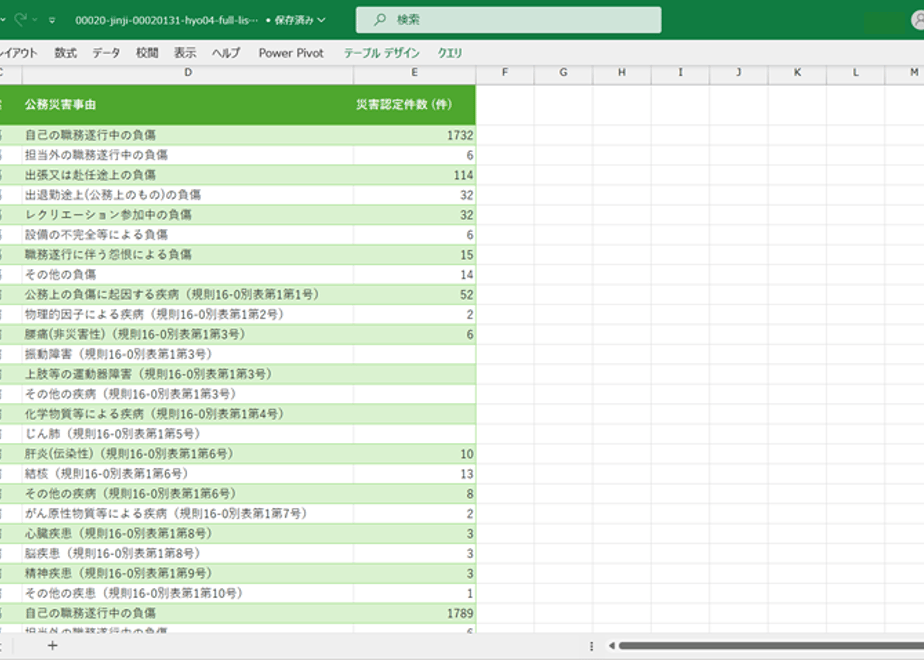Select column J header
The image size is (924, 660).
pyautogui.click(x=739, y=72)
